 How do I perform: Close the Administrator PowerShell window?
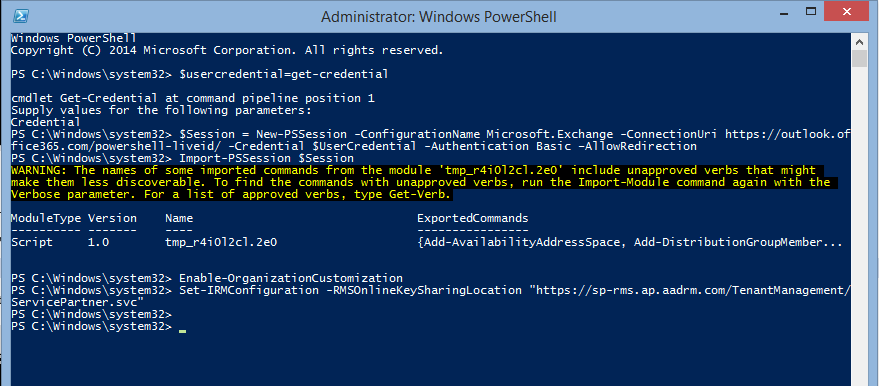[x=848, y=11]
